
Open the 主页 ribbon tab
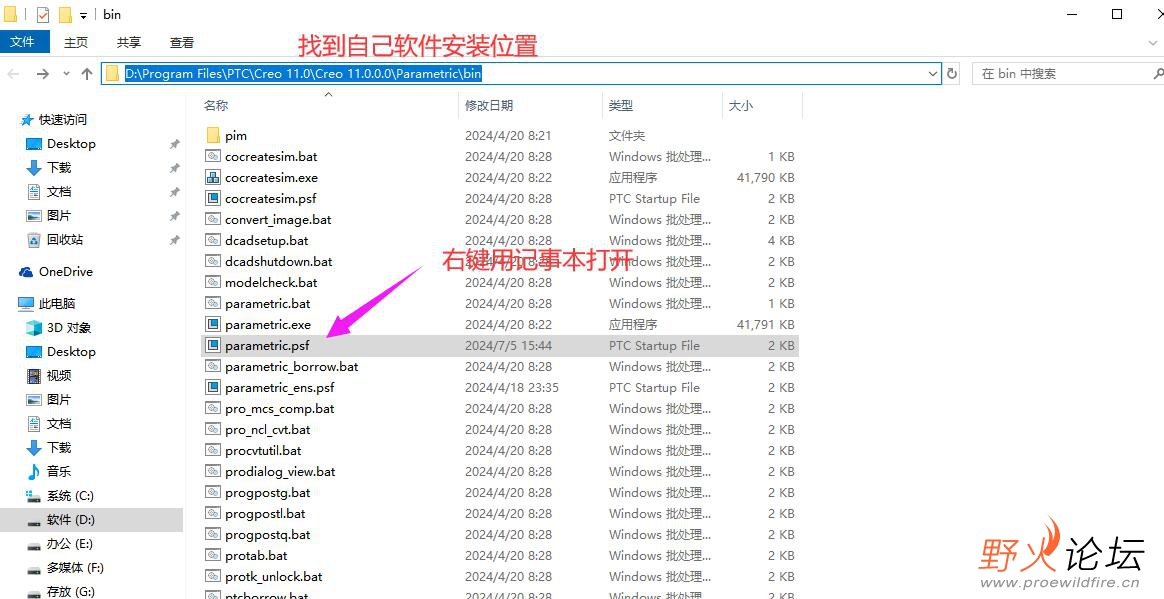tap(76, 42)
